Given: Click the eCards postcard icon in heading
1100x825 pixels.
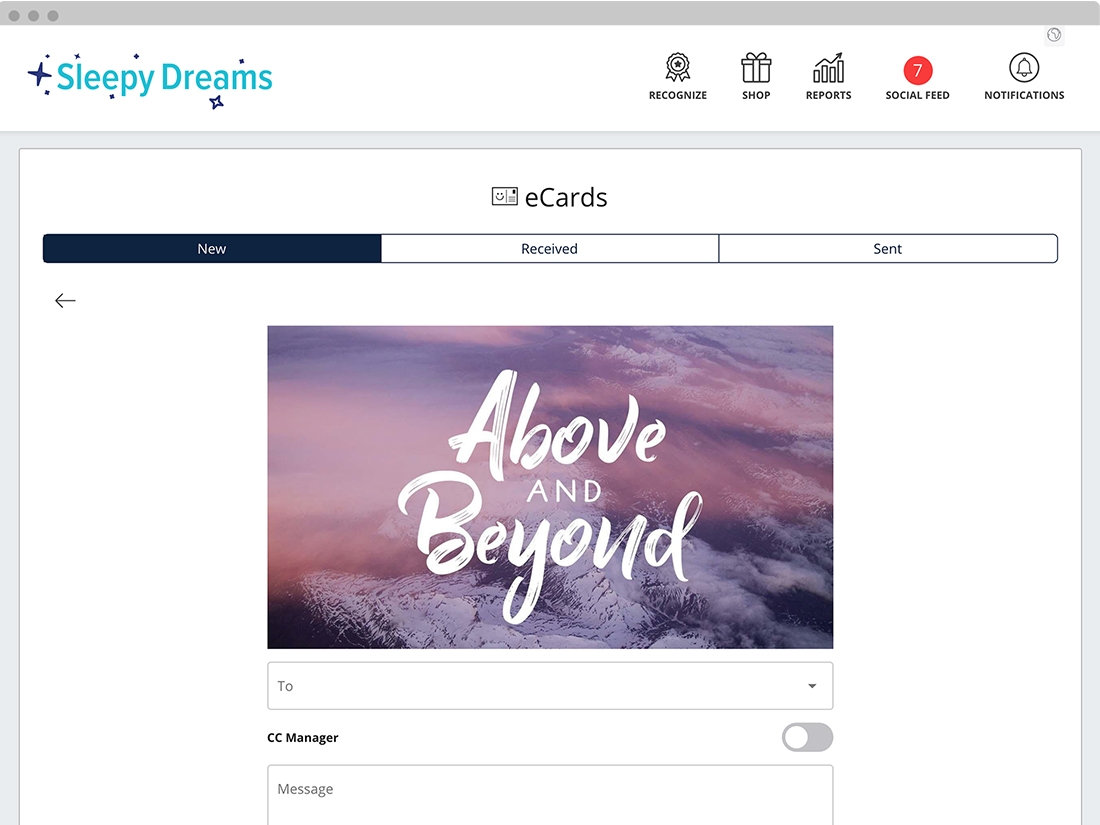Looking at the screenshot, I should tap(504, 196).
